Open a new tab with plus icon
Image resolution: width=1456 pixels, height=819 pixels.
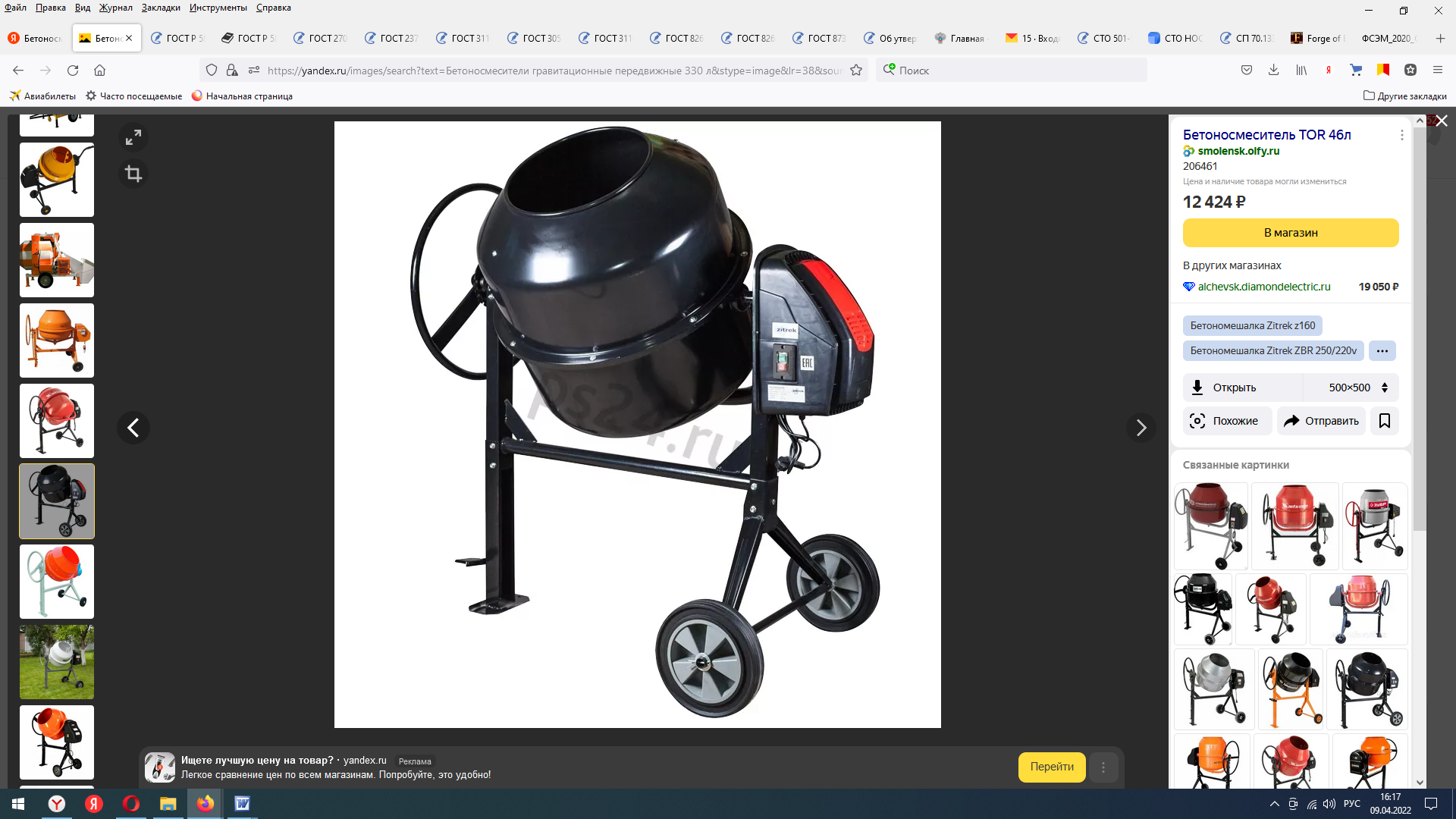(x=1440, y=38)
